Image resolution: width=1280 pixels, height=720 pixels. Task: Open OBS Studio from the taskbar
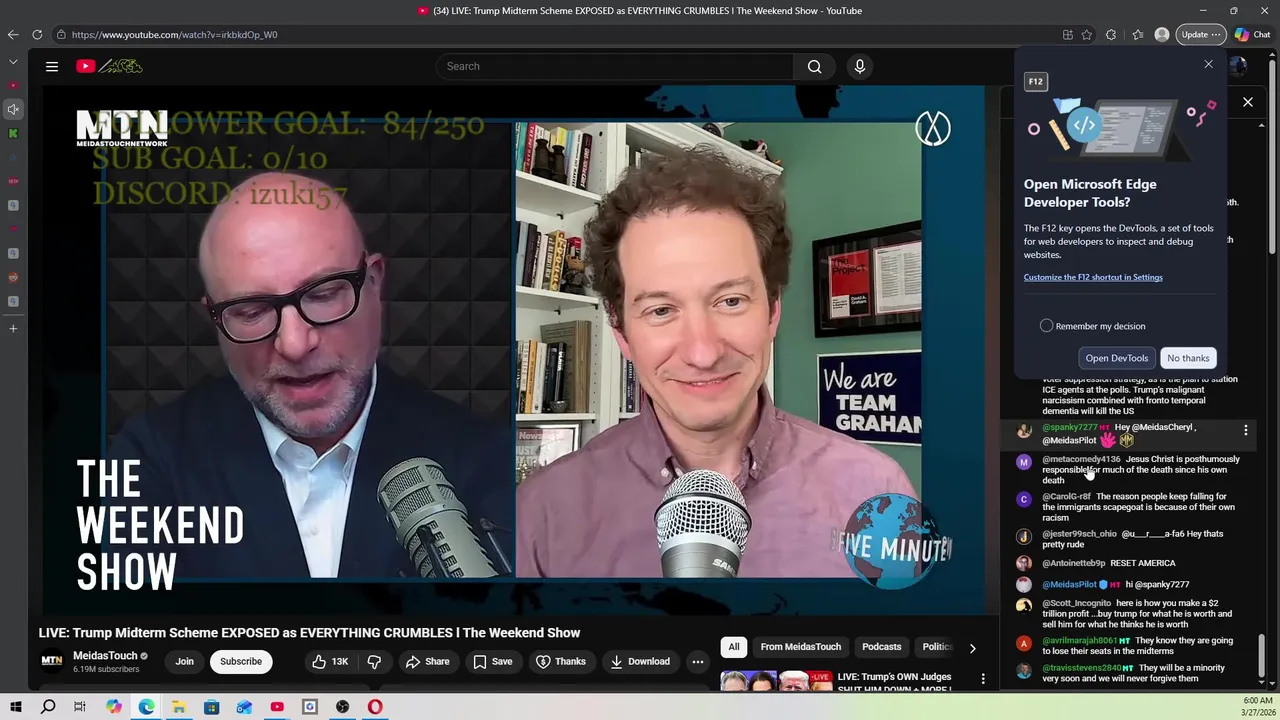click(342, 707)
